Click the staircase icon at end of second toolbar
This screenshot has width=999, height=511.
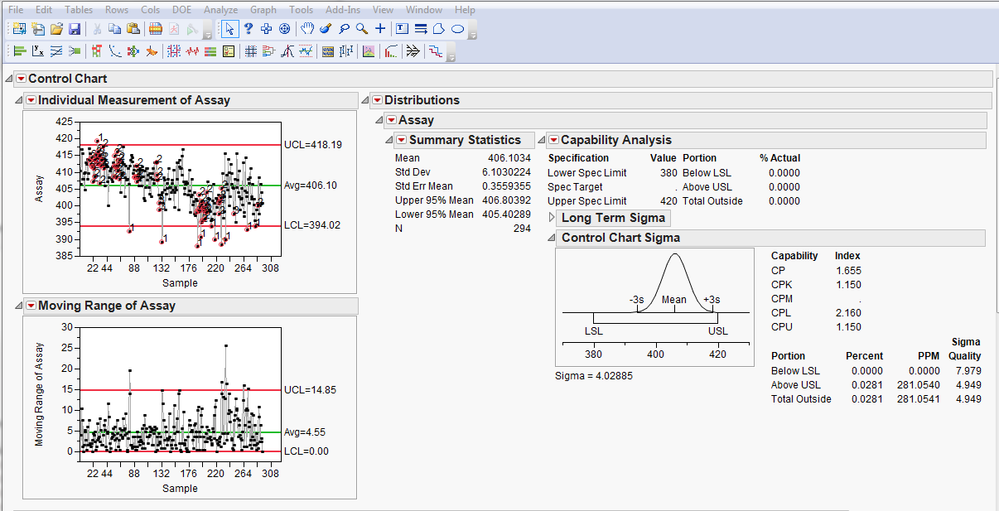[436, 52]
